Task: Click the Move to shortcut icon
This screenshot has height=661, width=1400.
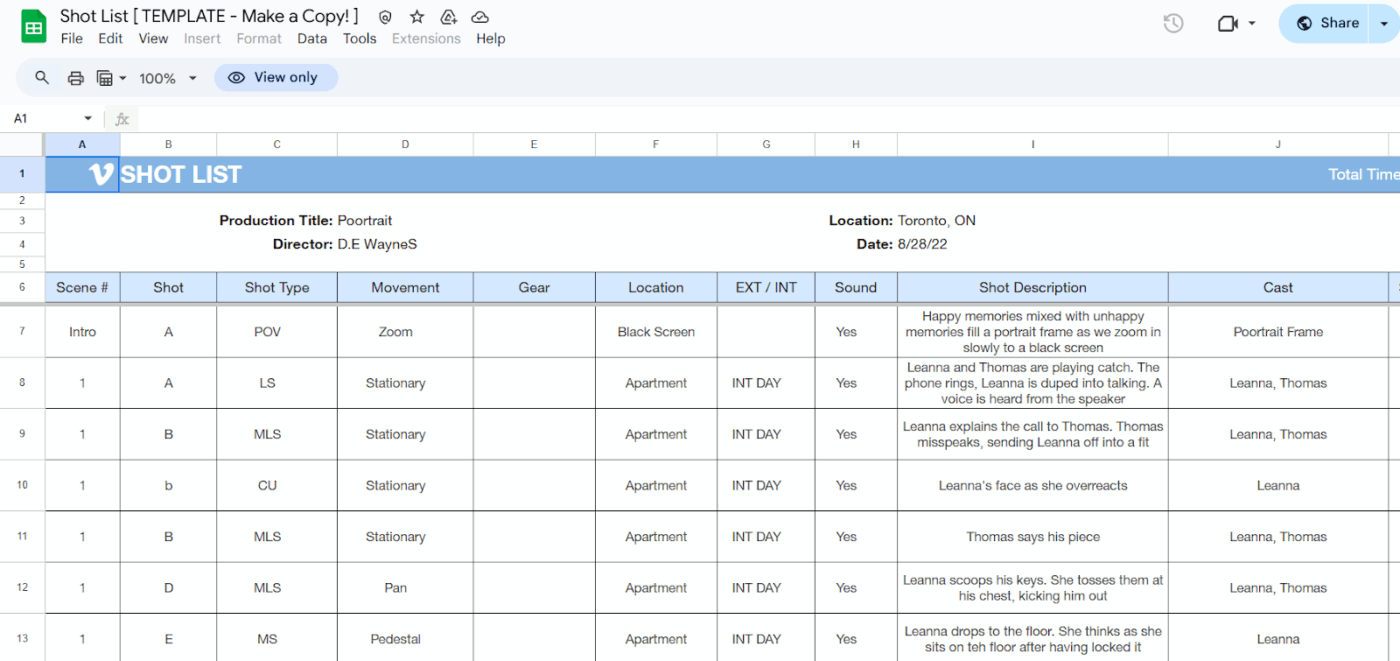Action: coord(448,16)
